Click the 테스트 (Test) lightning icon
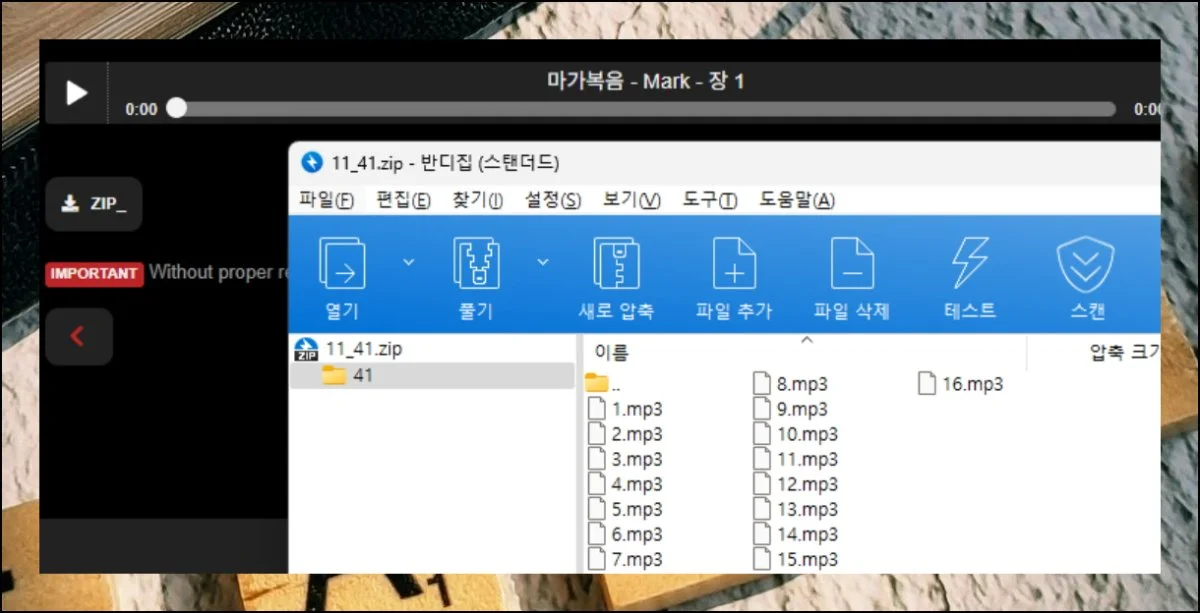Screen dimensions: 1200x613 (x=970, y=265)
